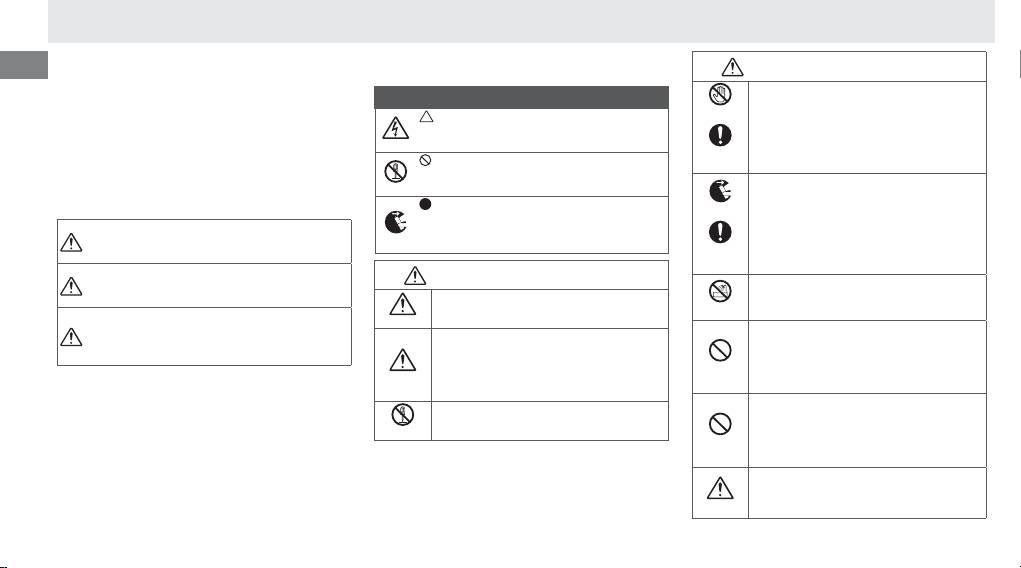The width and height of the screenshot is (1021, 568).
Task: Click the warning triangle in the right table's bottom row
Action: 720,489
